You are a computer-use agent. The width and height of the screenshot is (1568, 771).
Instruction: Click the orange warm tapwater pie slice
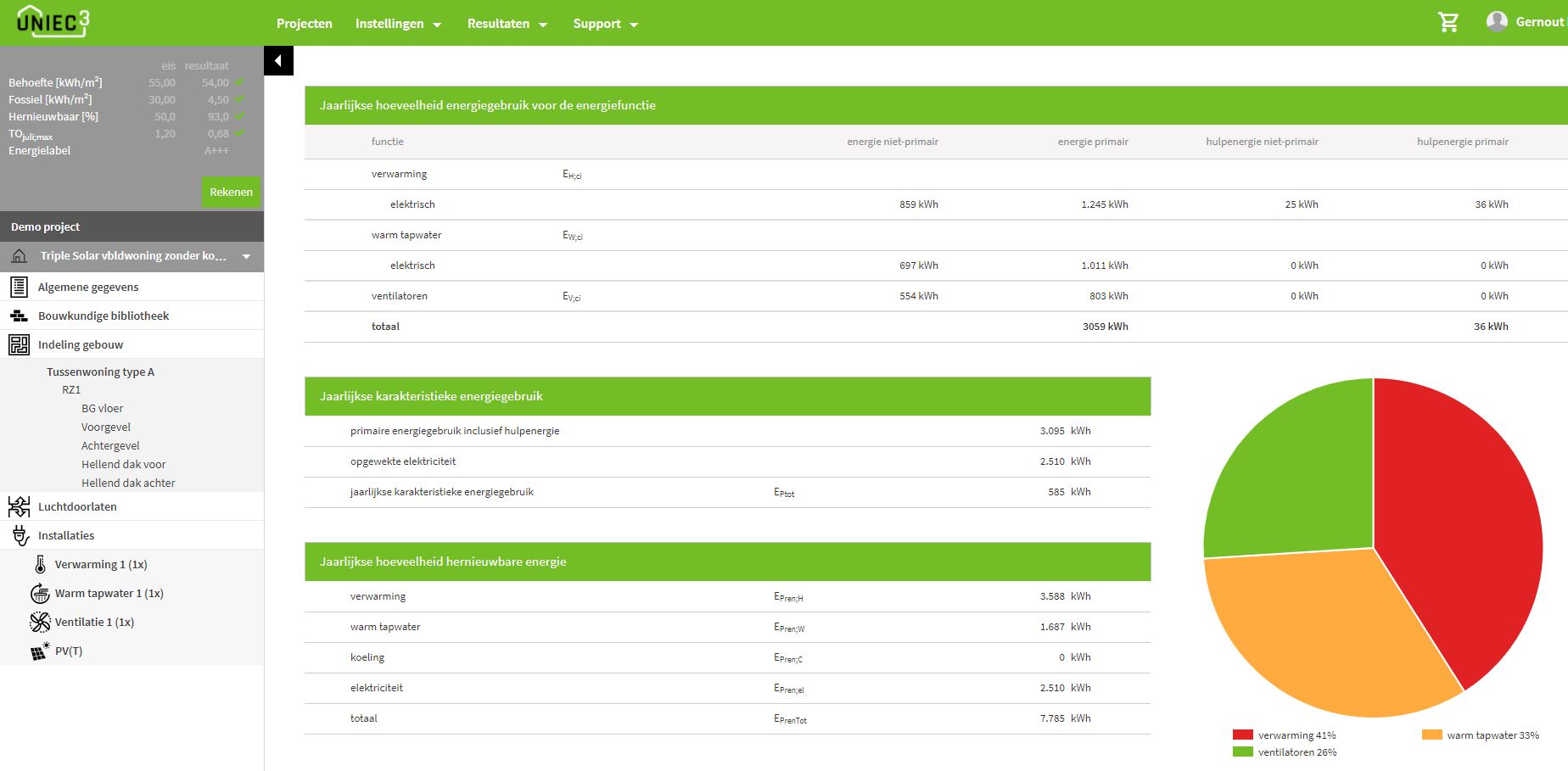pyautogui.click(x=1324, y=636)
